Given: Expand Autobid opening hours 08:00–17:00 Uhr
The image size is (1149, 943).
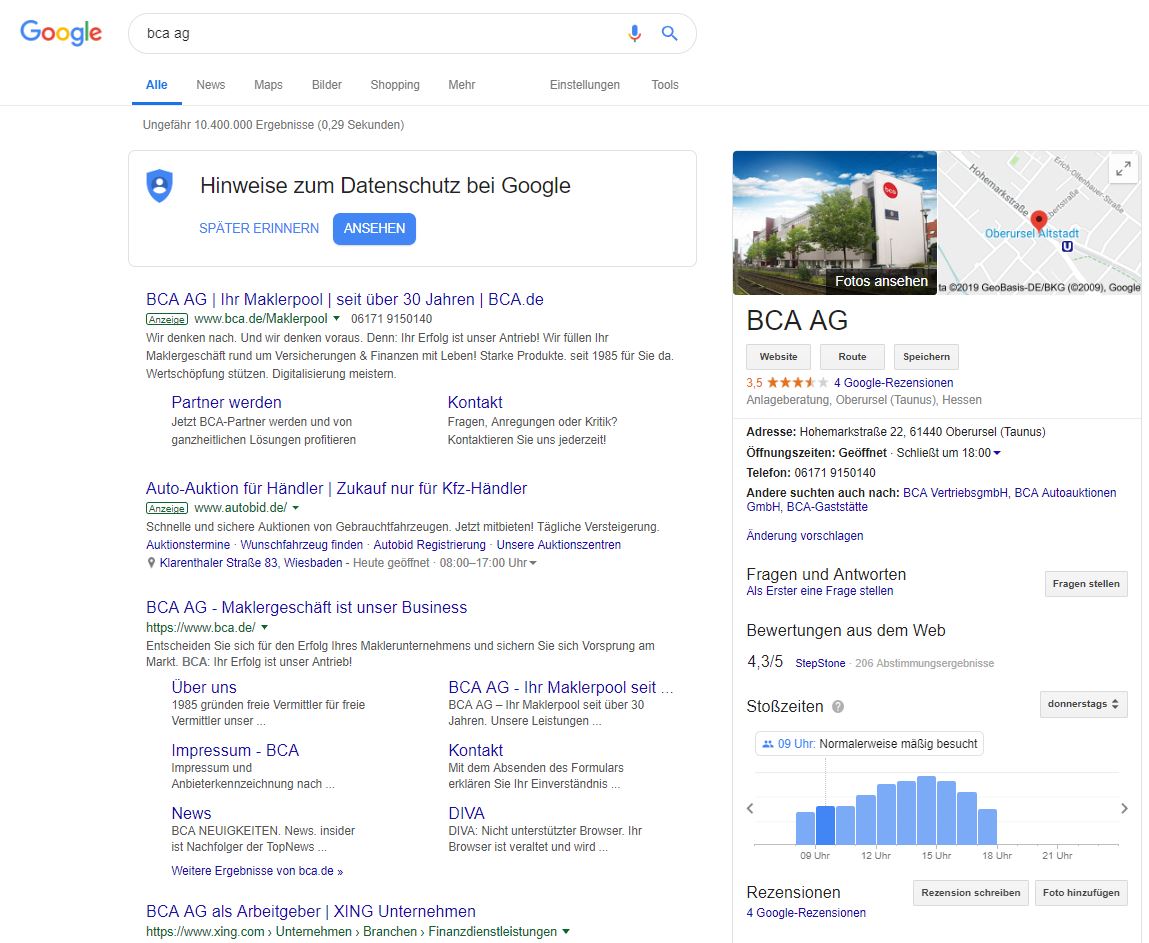Looking at the screenshot, I should [x=533, y=563].
